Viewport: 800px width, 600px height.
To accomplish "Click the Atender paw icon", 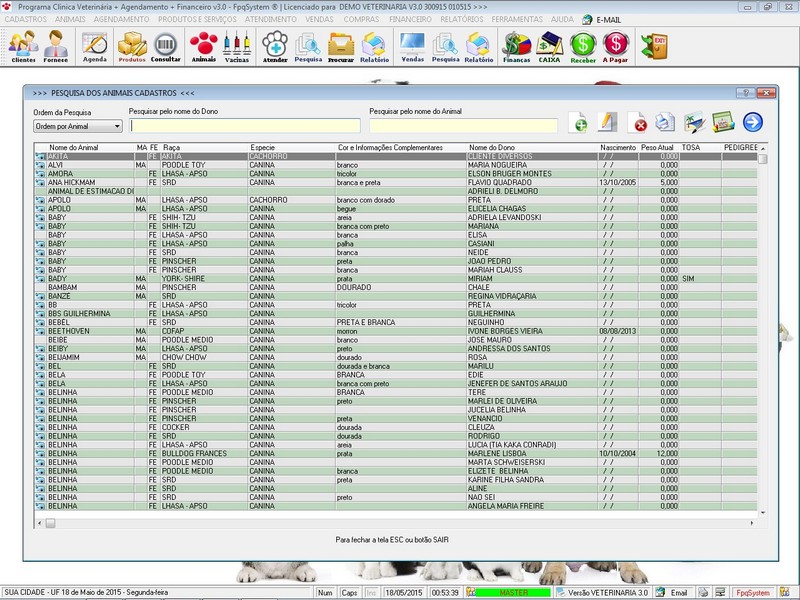I will point(275,47).
